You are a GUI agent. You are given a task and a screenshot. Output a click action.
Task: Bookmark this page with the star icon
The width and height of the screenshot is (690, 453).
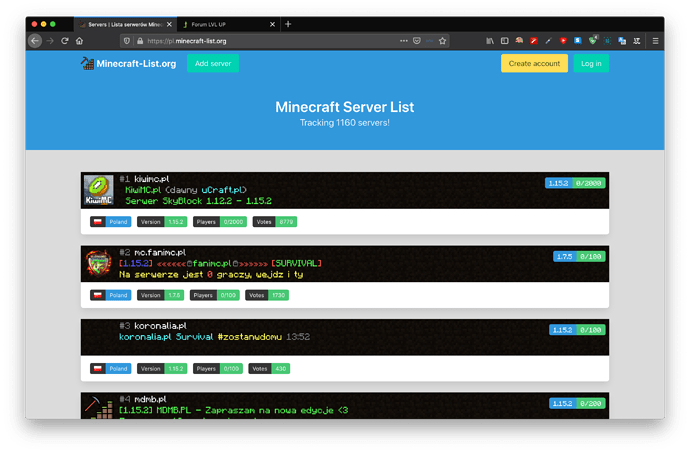point(443,41)
